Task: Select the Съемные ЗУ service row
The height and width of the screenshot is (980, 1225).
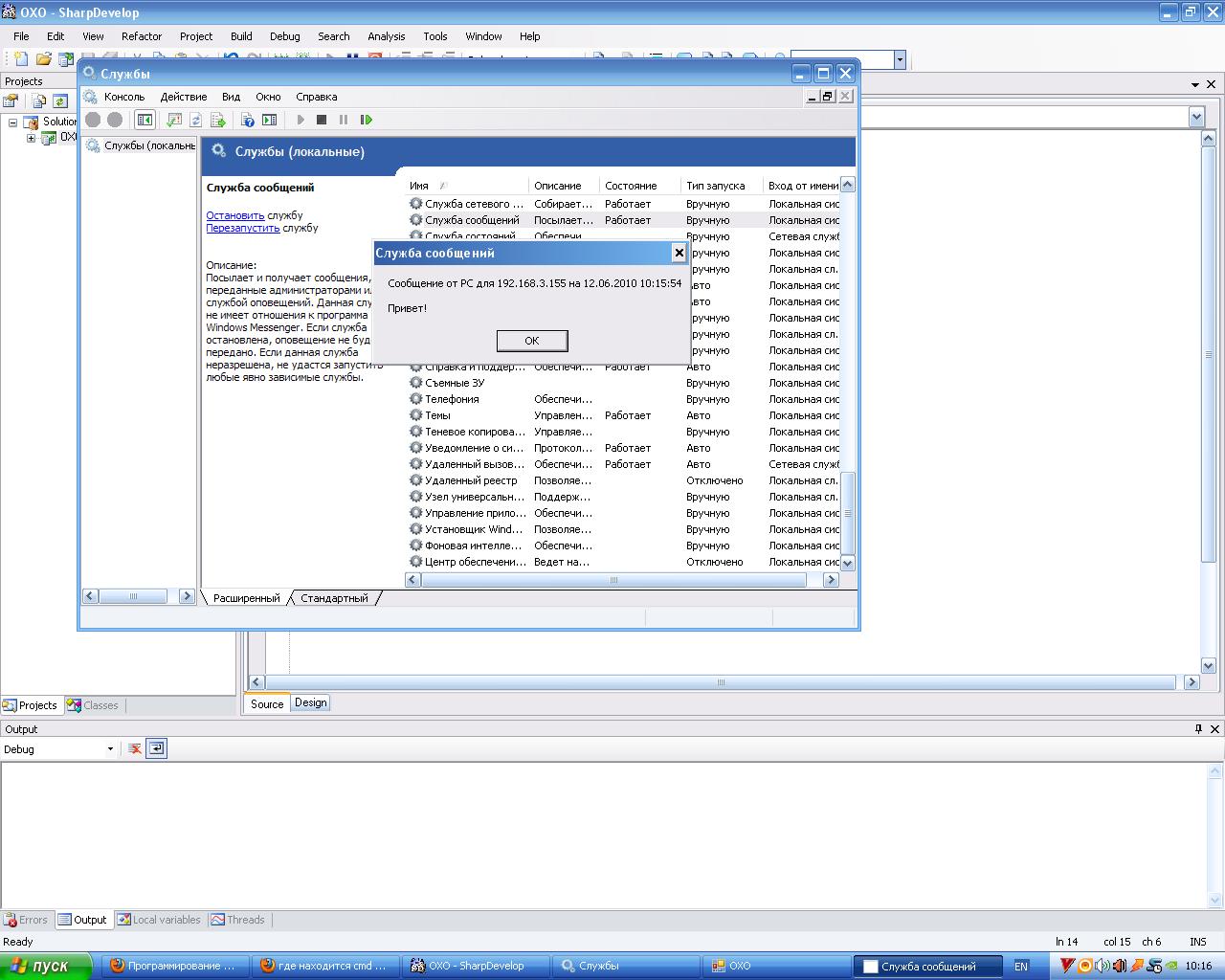Action: point(623,383)
